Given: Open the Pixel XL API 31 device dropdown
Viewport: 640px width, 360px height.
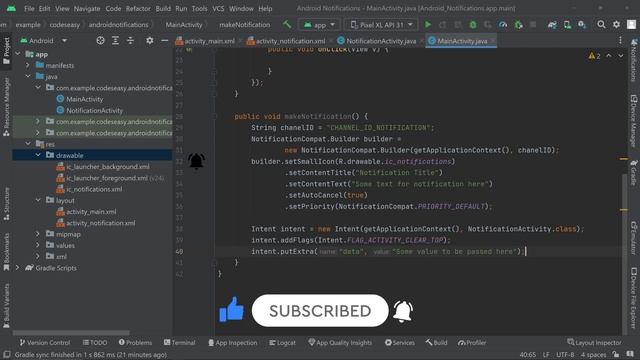Looking at the screenshot, I should point(381,24).
